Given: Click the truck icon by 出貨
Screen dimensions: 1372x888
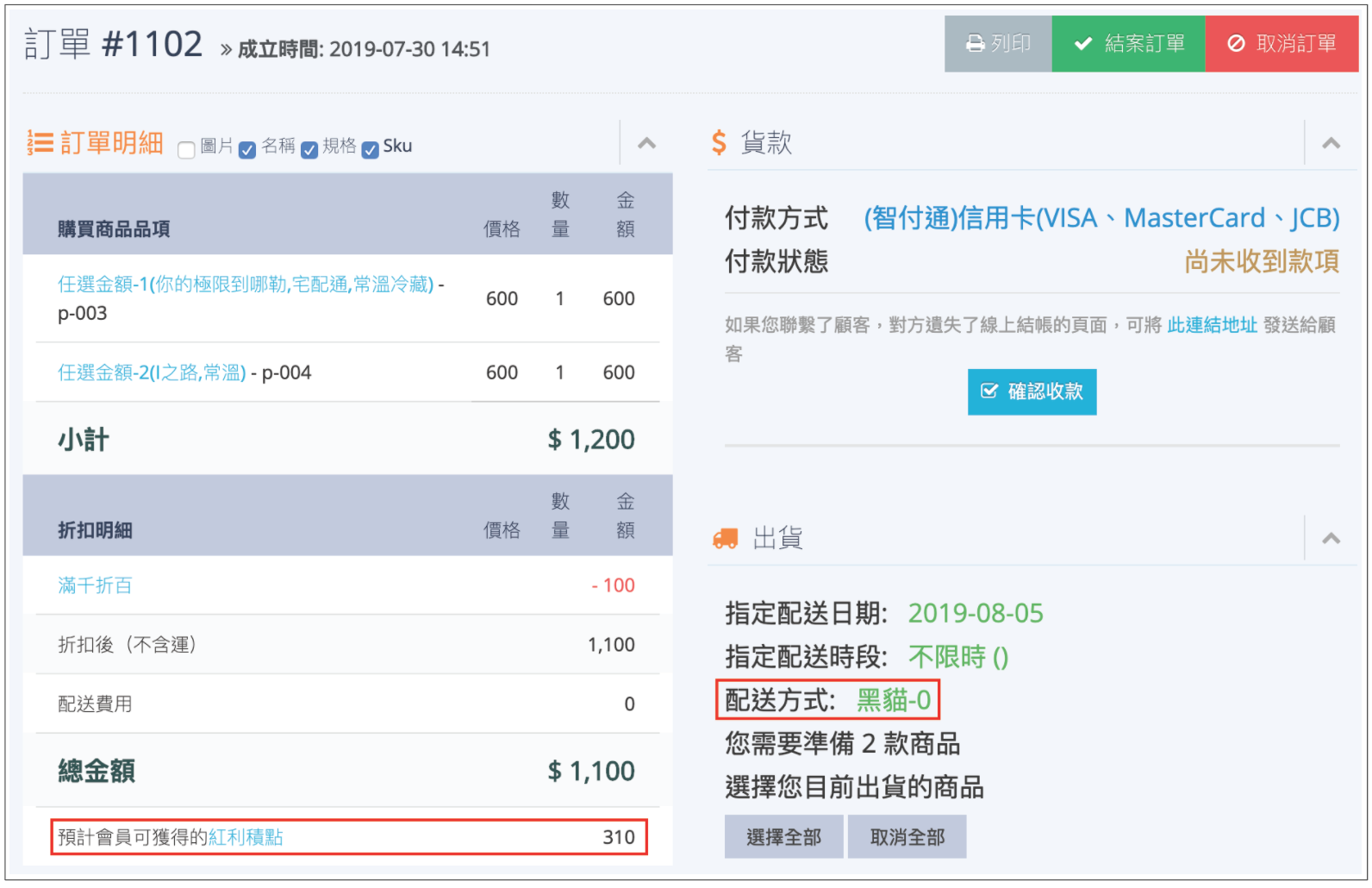Looking at the screenshot, I should (726, 539).
